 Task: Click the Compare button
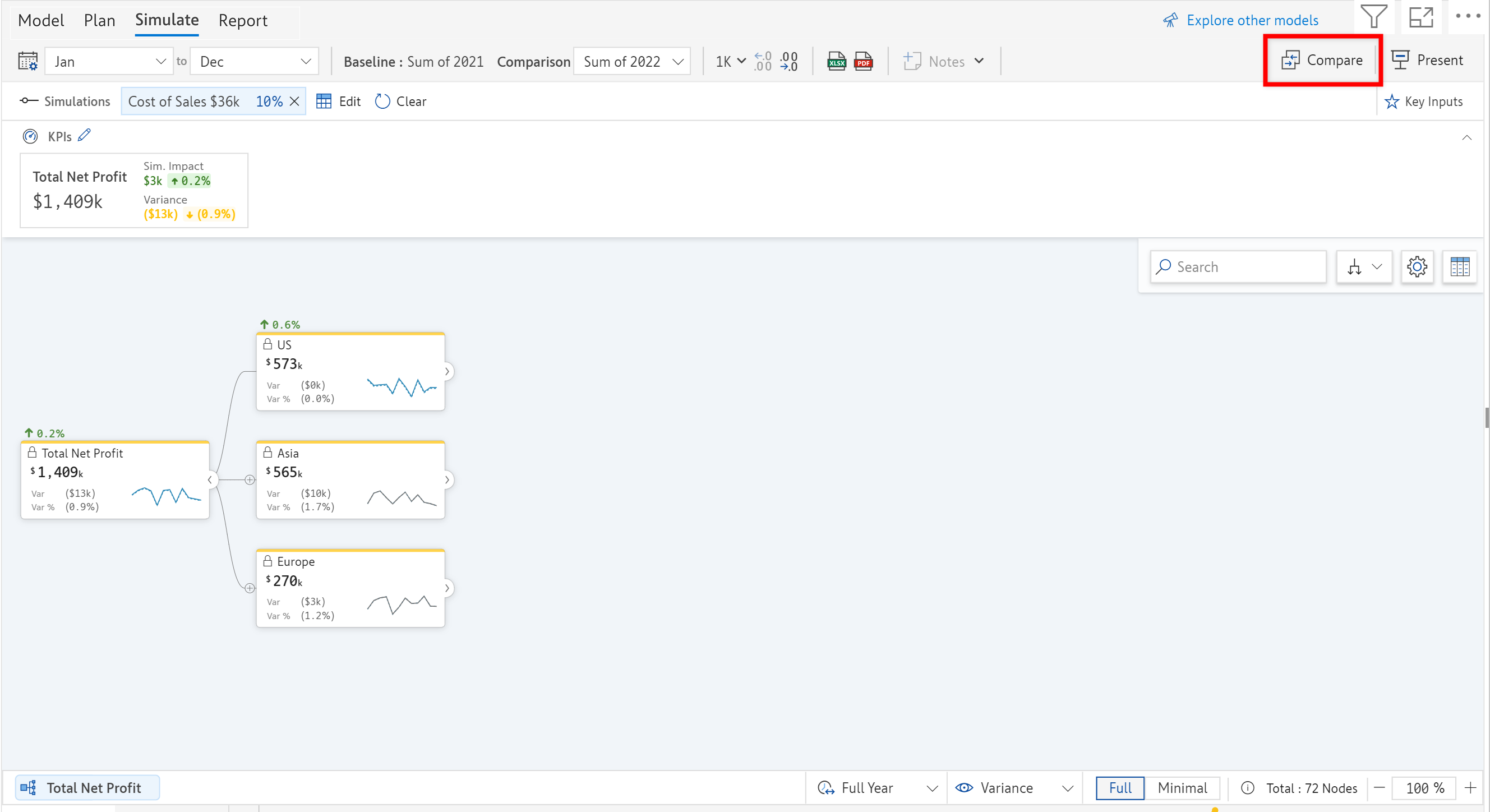pos(1322,60)
